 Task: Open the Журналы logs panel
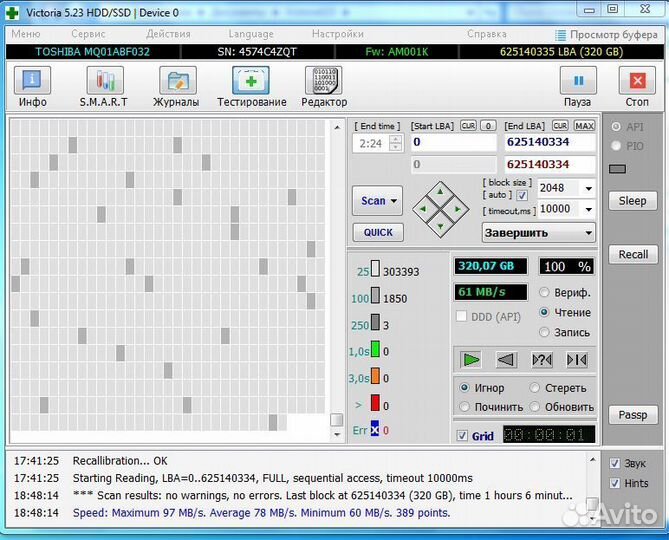click(177, 81)
